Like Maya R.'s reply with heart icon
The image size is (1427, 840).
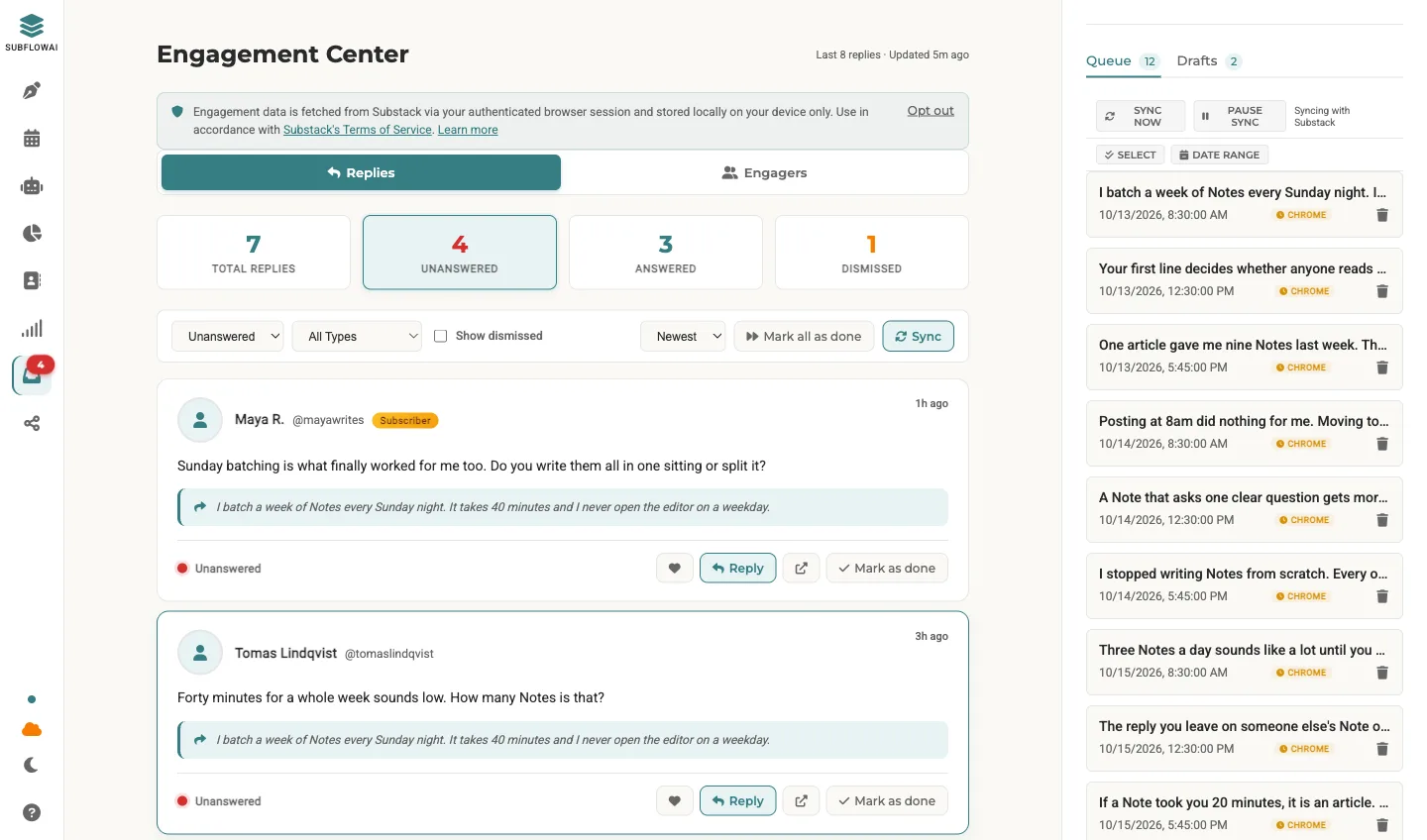click(675, 569)
